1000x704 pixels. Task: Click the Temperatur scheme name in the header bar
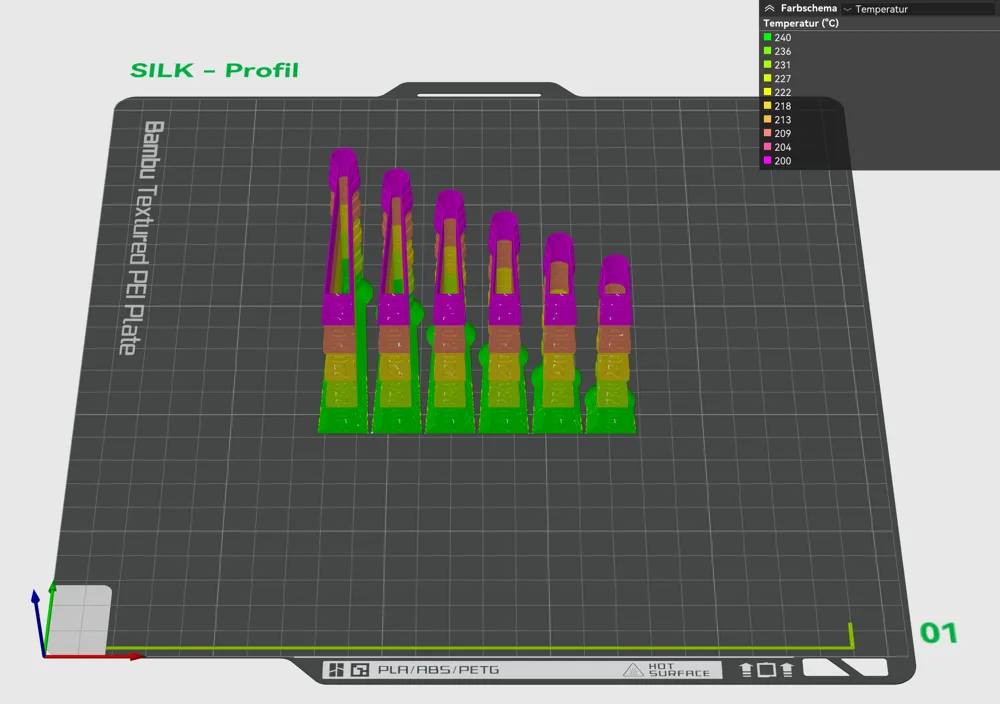(882, 10)
